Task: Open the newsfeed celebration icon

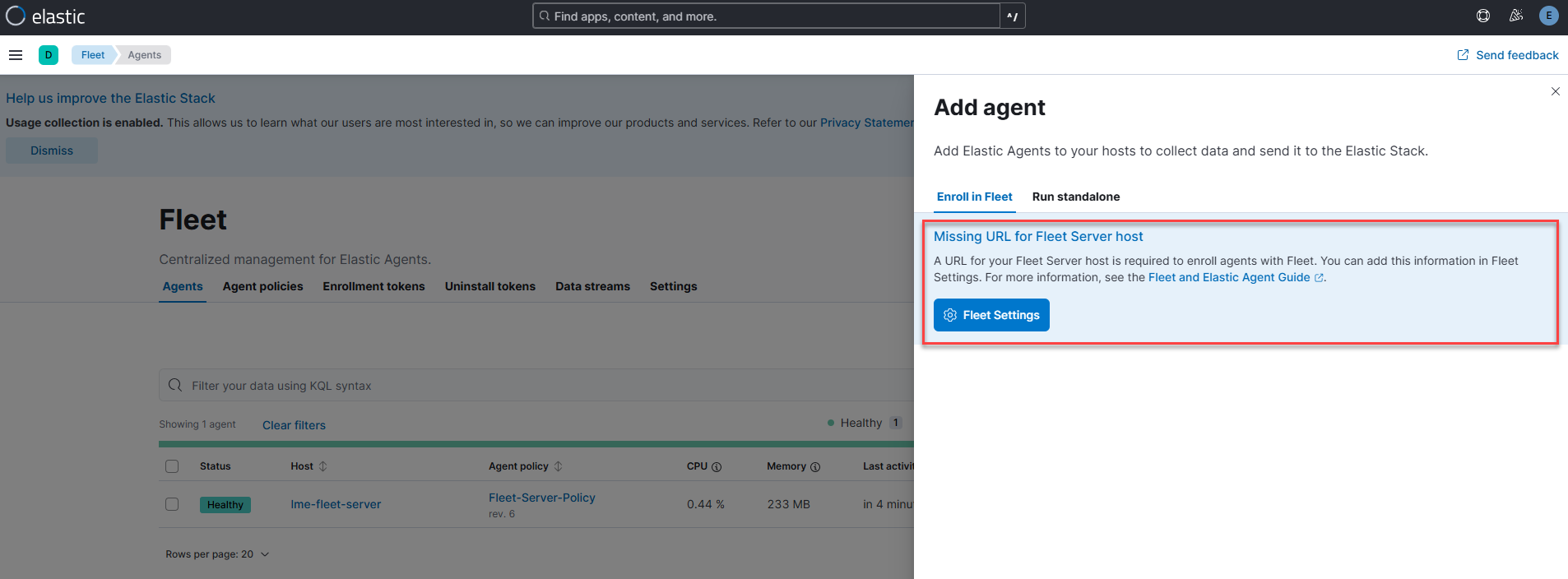Action: coord(1516,16)
